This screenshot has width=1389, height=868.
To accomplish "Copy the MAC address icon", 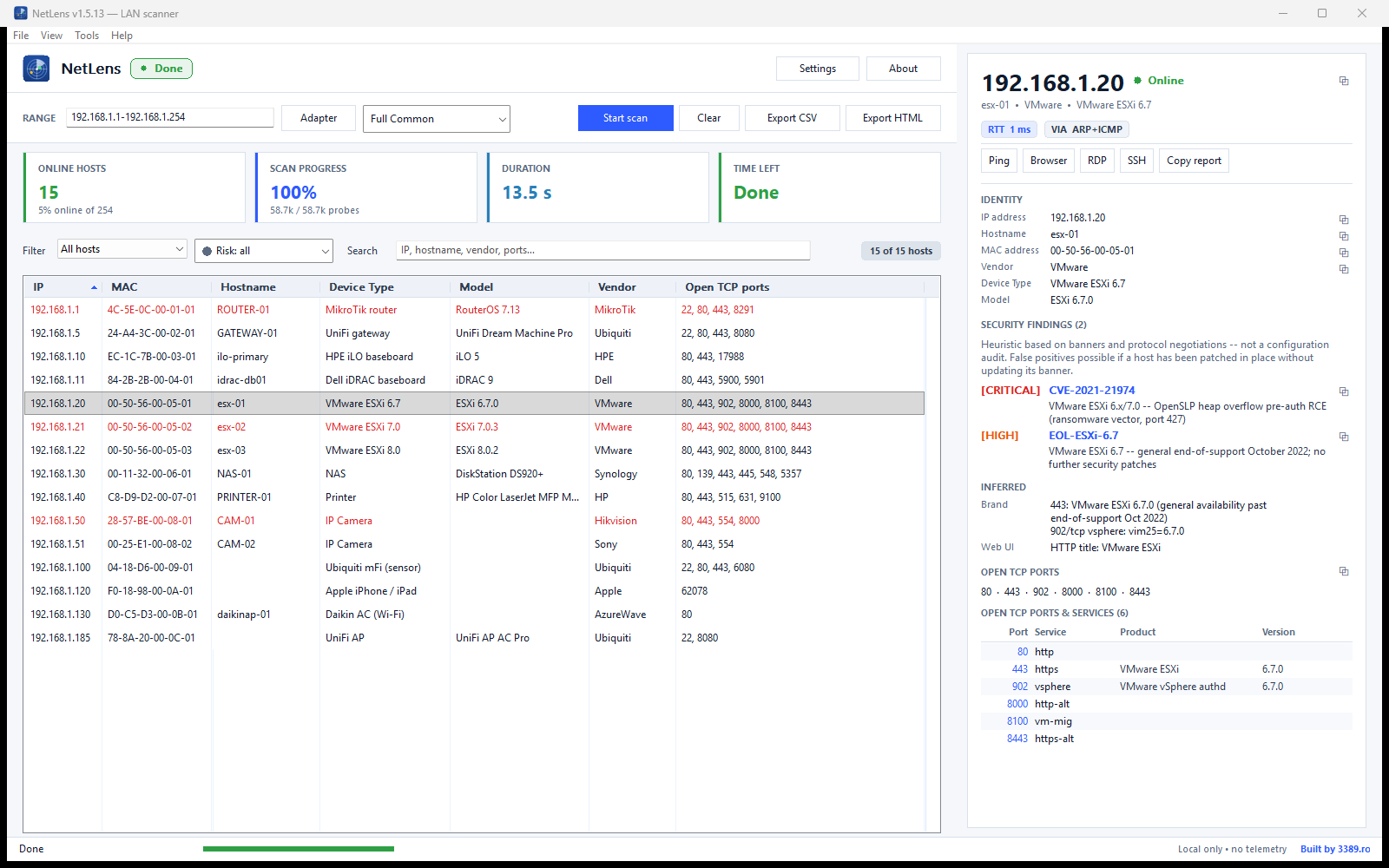I will click(x=1344, y=253).
